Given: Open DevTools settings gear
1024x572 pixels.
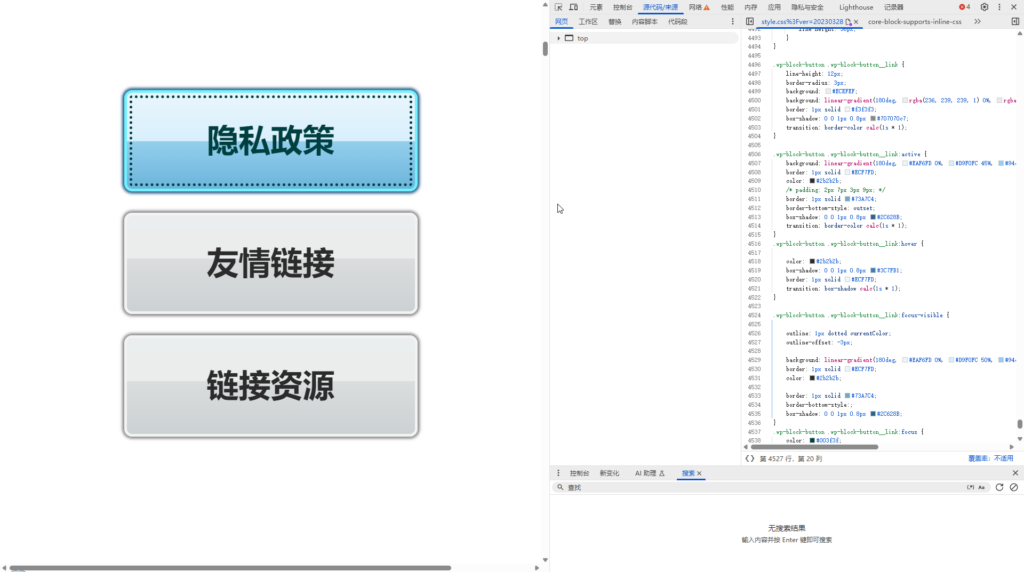Looking at the screenshot, I should pos(984,7).
